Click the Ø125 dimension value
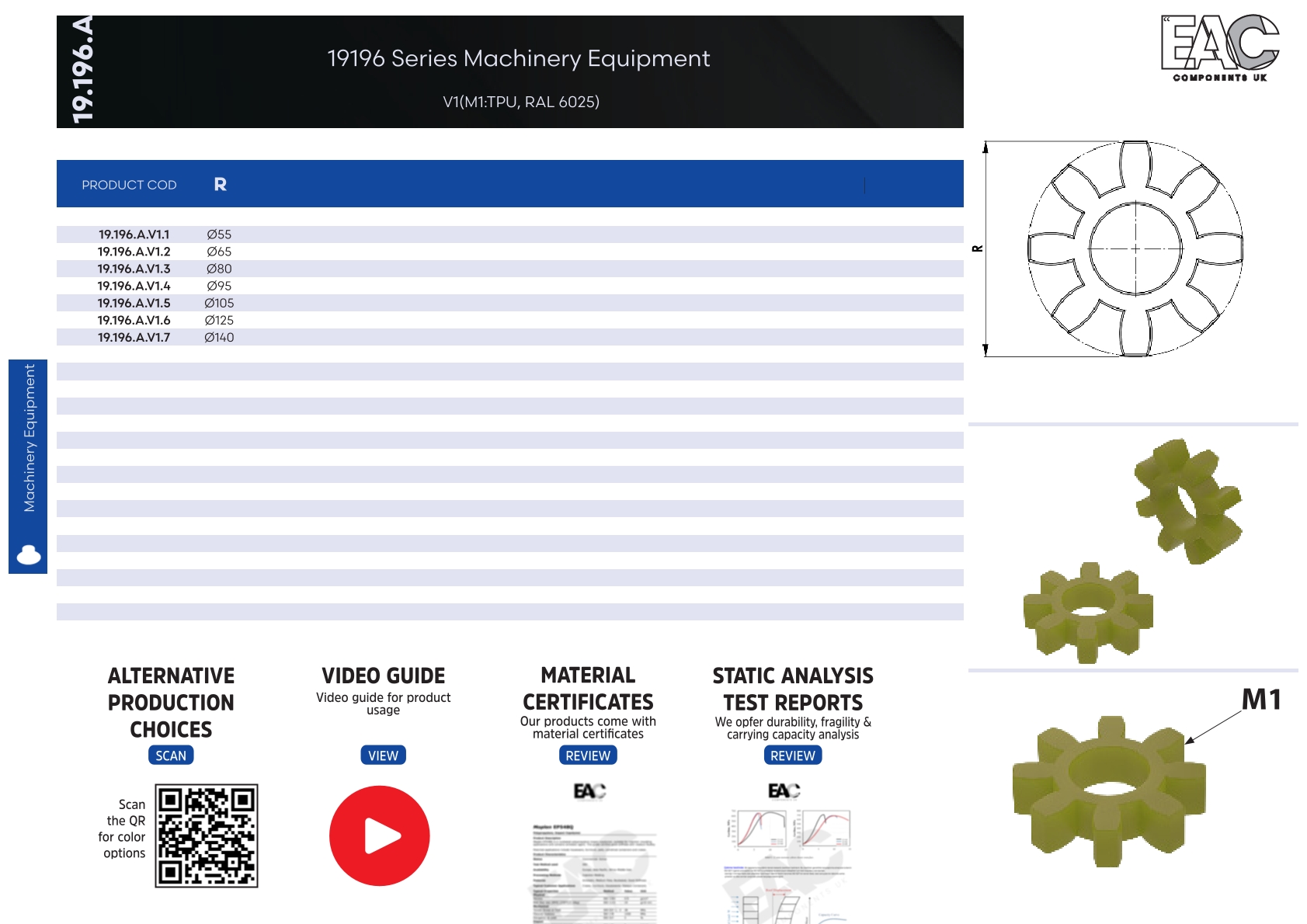 219,320
